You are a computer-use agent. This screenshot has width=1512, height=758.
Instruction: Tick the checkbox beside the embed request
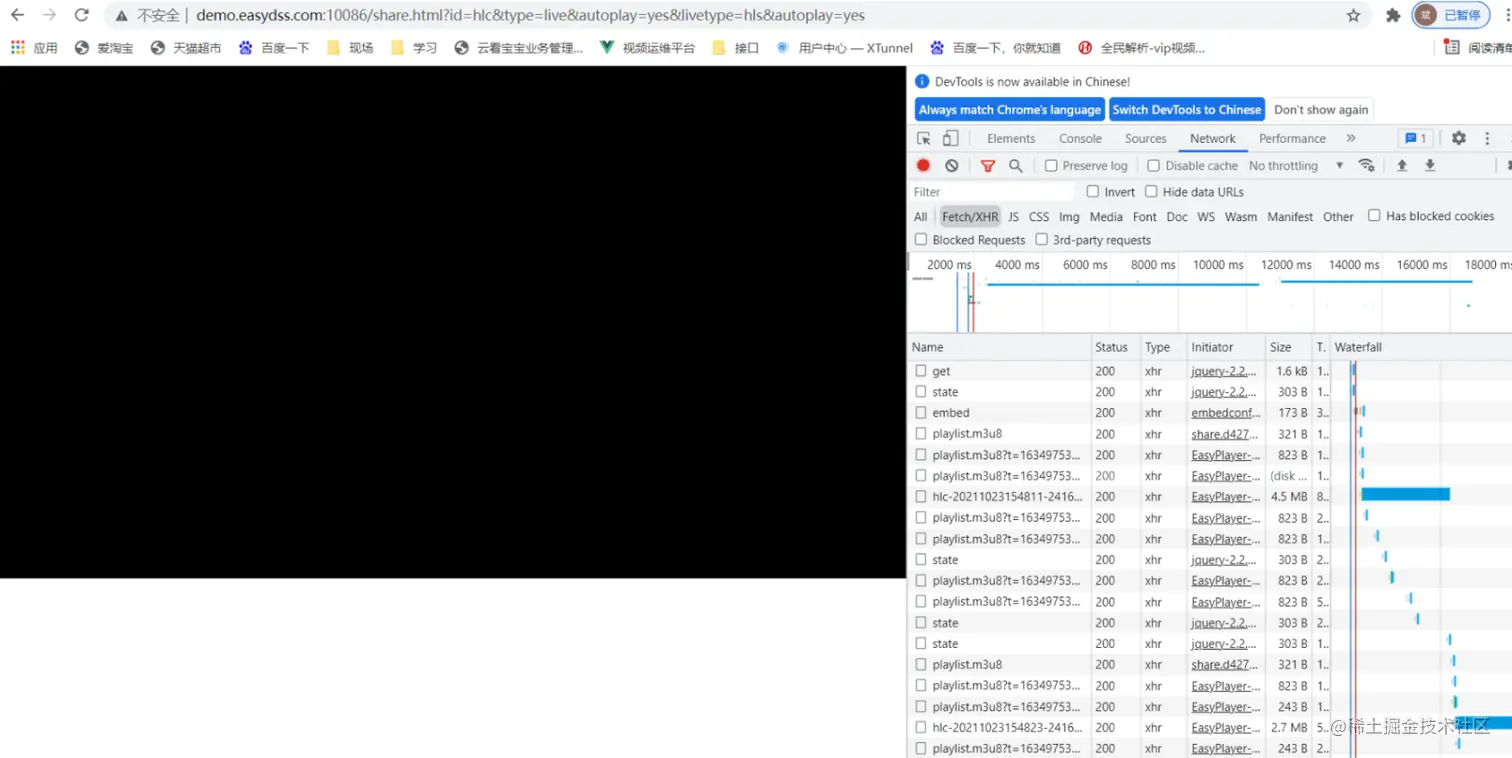coord(921,412)
